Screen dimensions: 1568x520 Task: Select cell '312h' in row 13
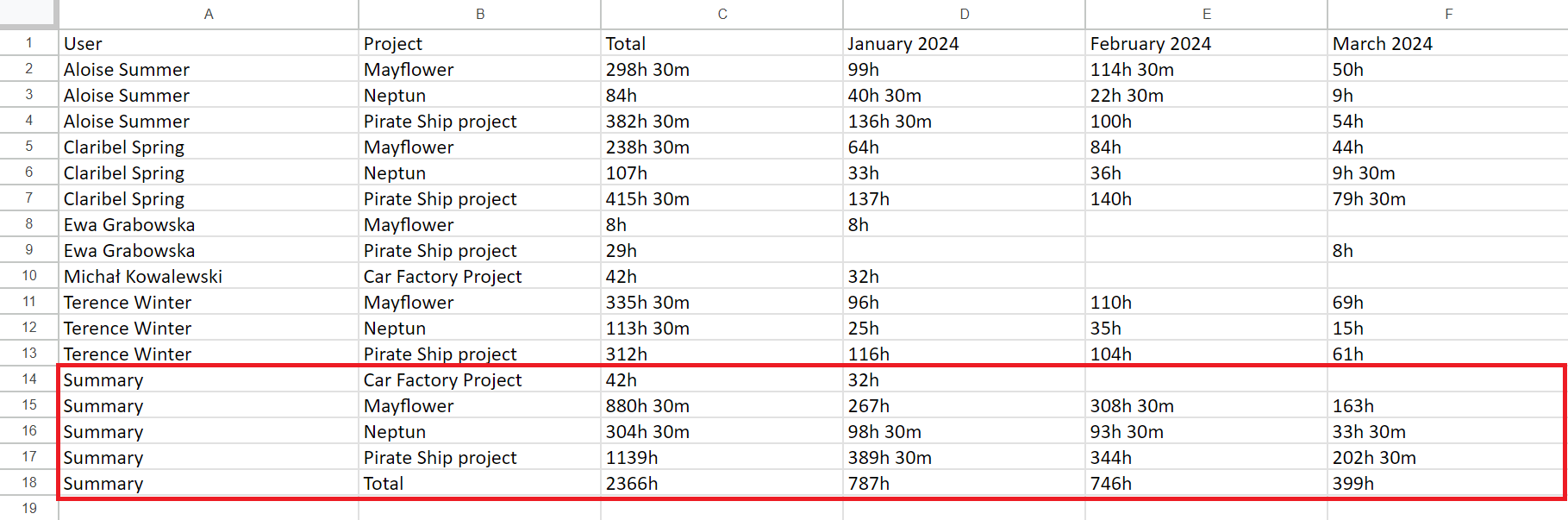722,354
